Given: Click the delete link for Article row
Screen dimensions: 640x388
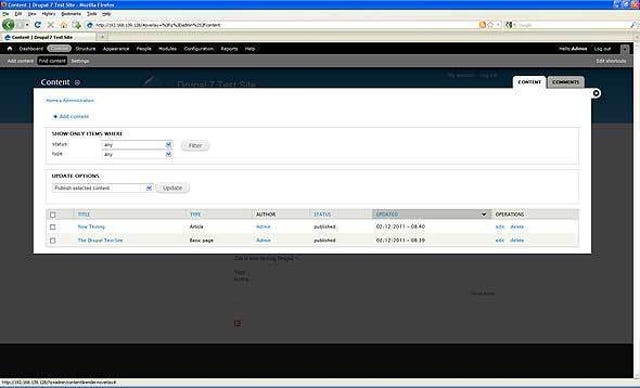Looking at the screenshot, I should pos(517,226).
